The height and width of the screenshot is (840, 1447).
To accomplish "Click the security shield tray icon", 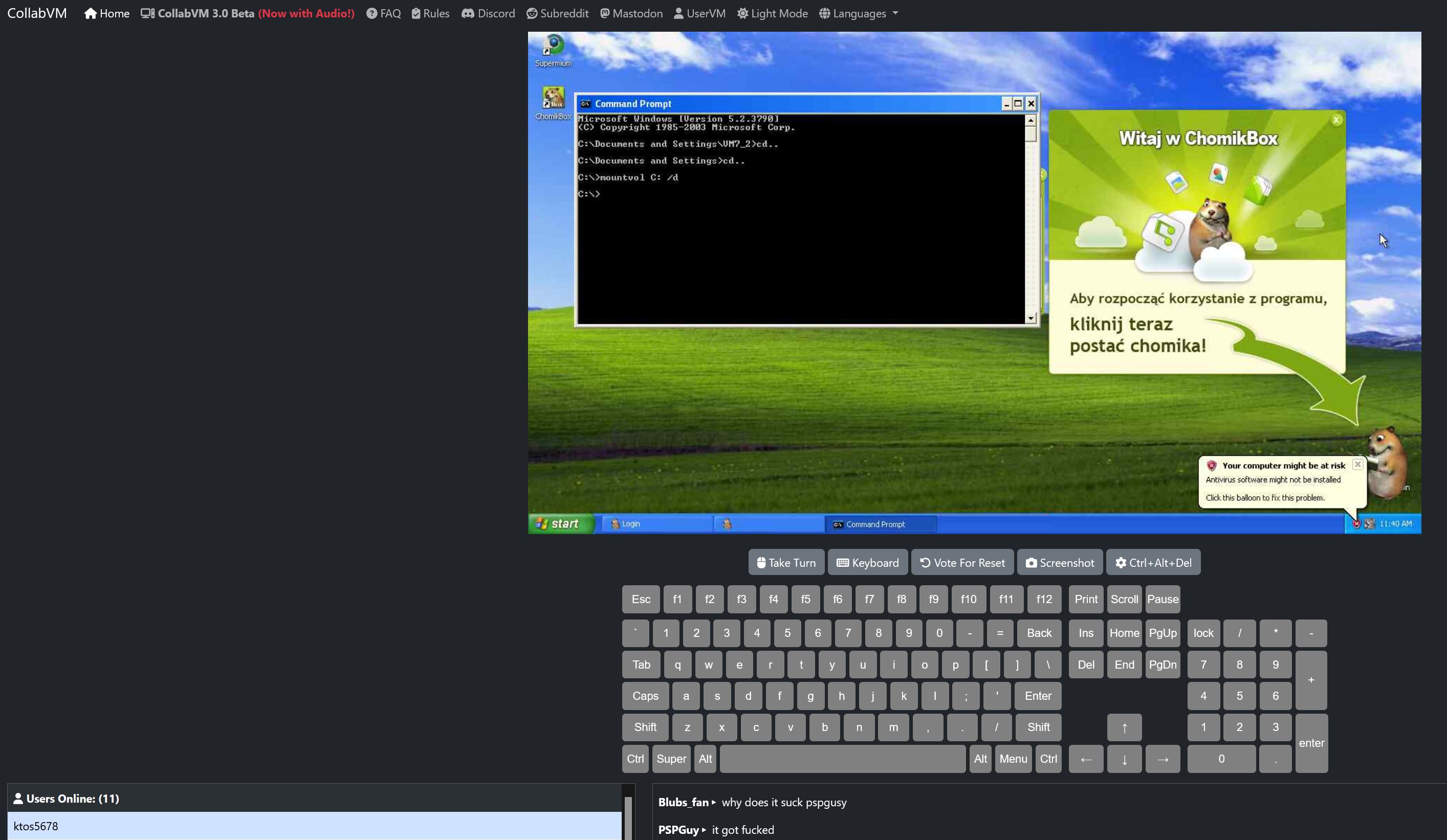I will 1356,524.
